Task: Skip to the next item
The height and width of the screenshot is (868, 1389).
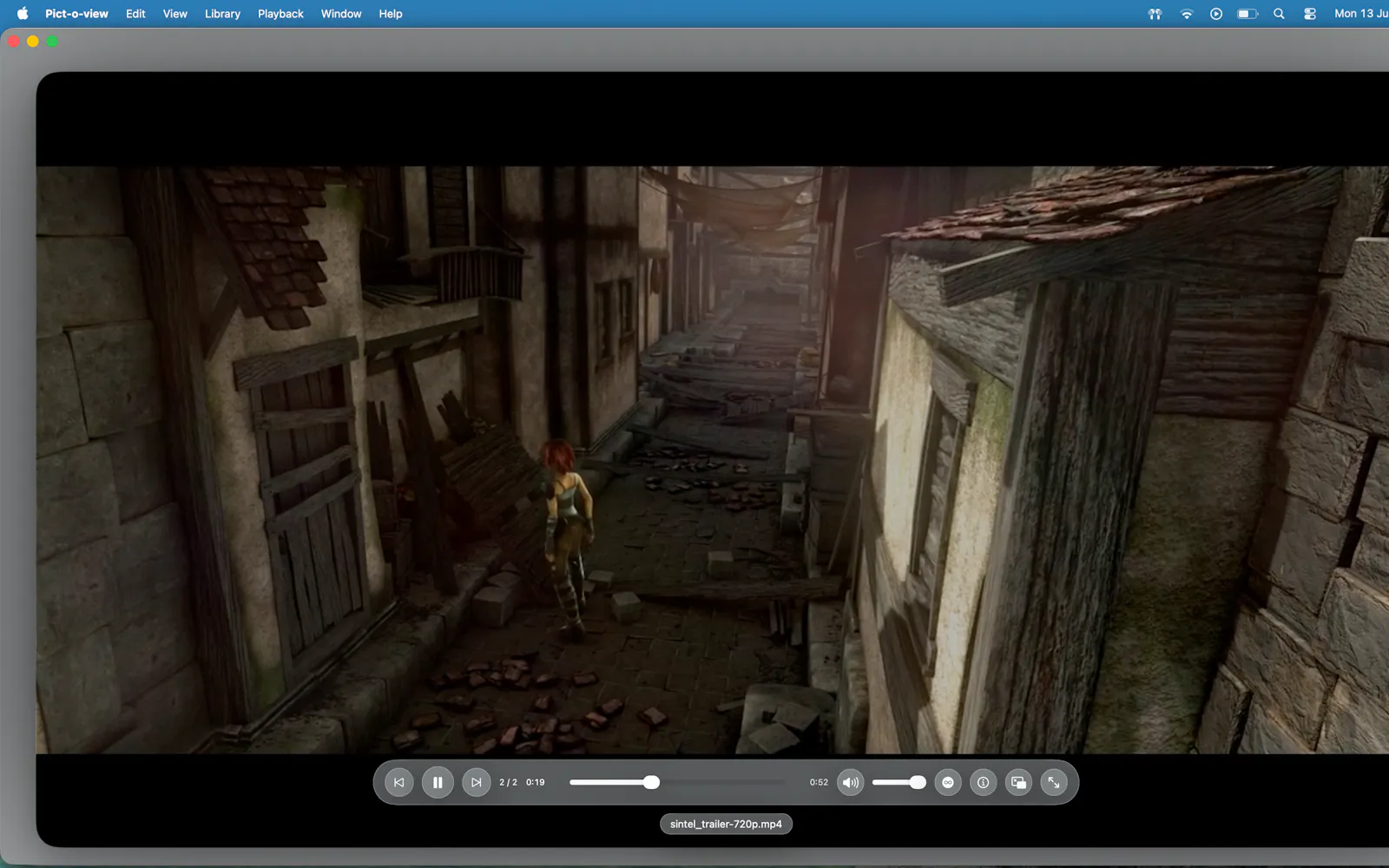Action: pyautogui.click(x=476, y=782)
